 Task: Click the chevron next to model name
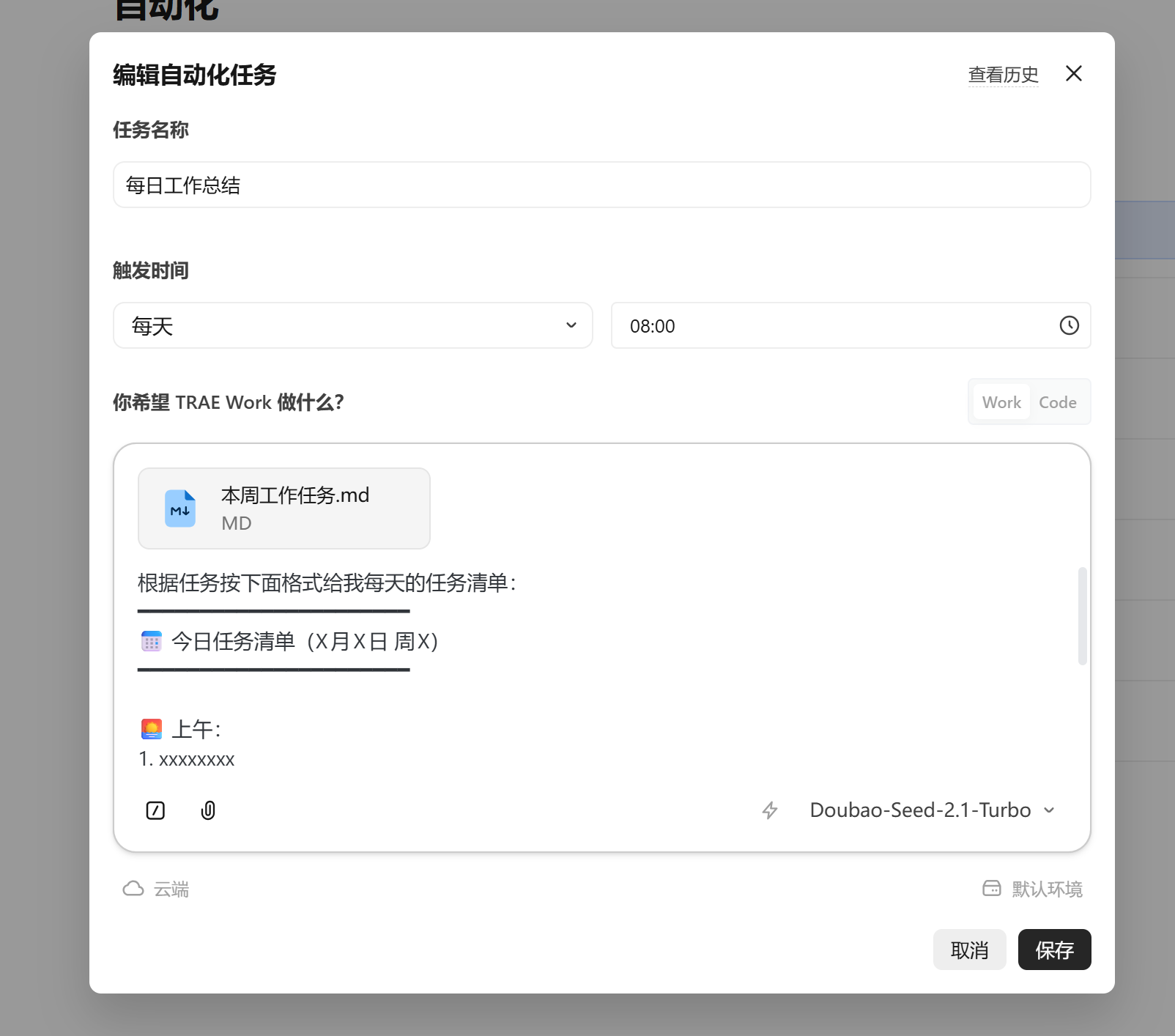coord(1049,810)
